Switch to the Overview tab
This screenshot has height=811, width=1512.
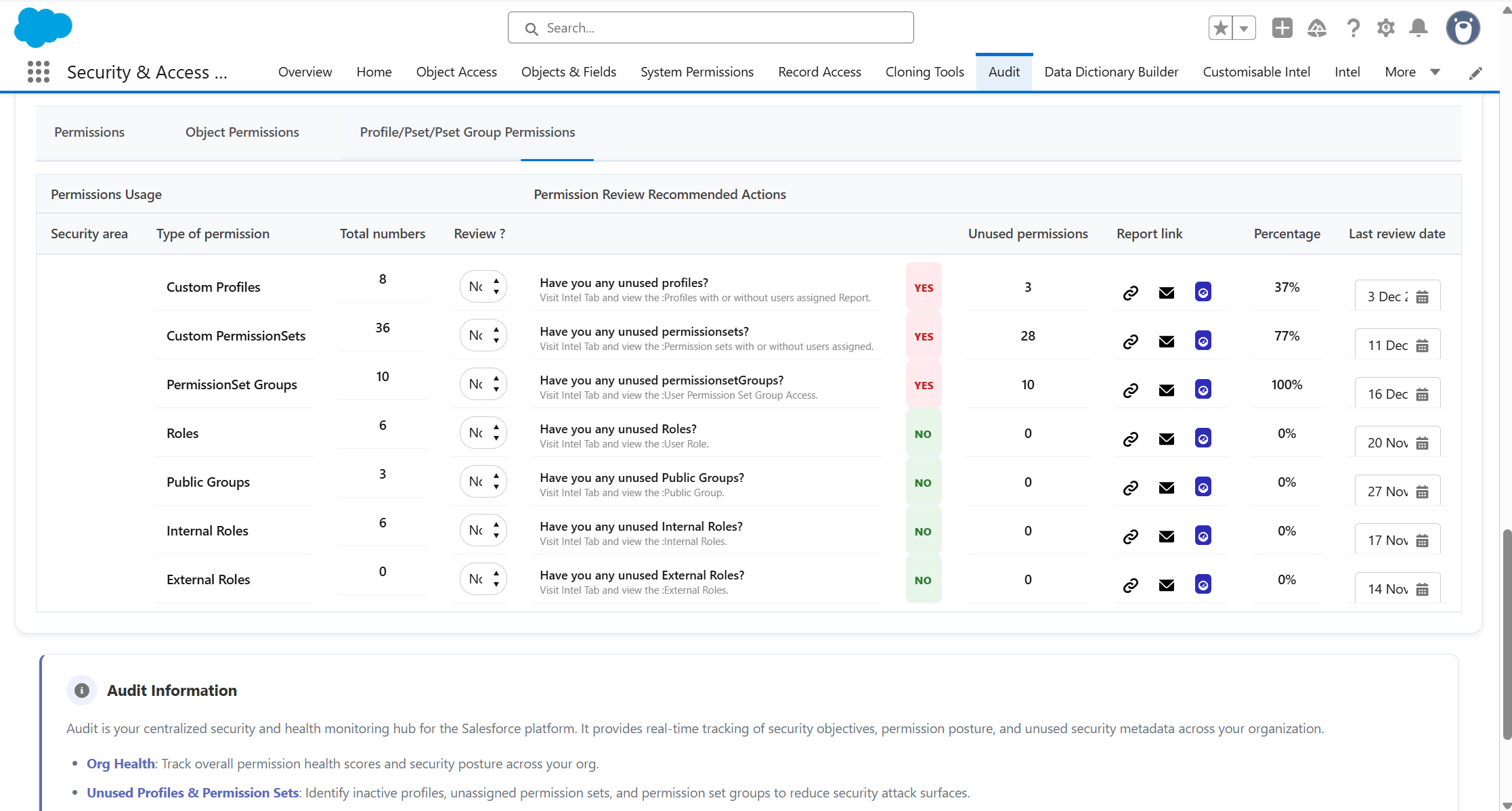click(x=305, y=72)
